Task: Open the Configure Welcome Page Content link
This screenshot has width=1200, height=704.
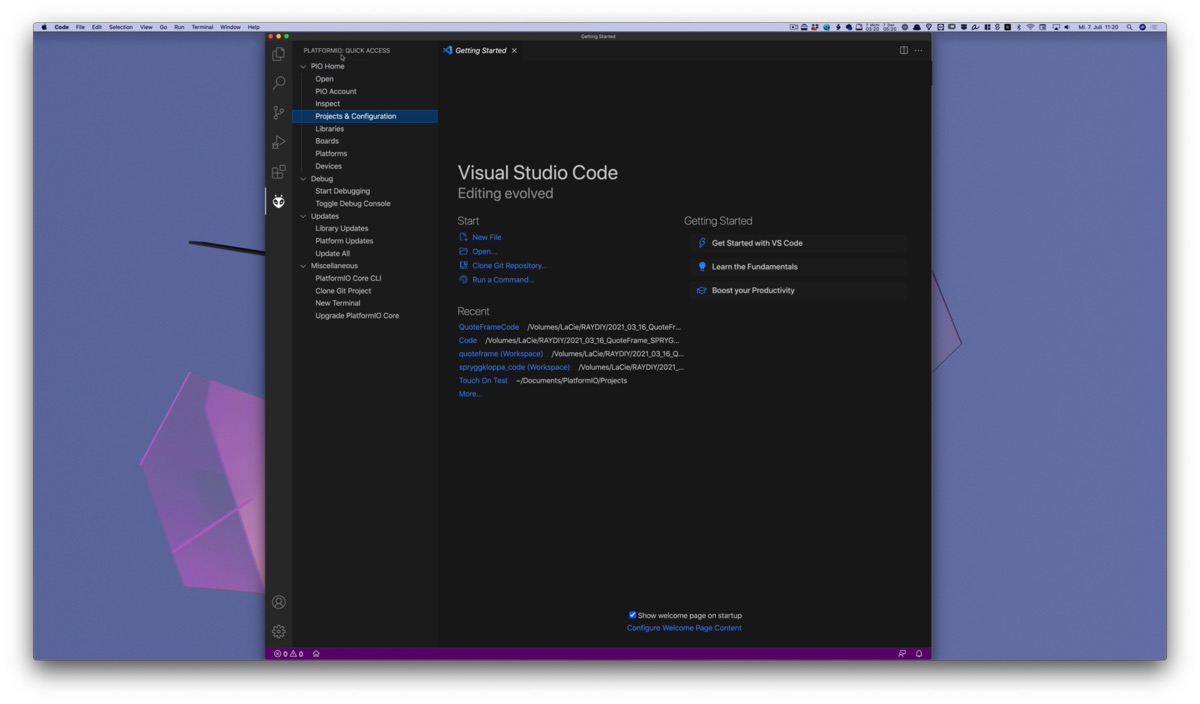Action: 684,628
